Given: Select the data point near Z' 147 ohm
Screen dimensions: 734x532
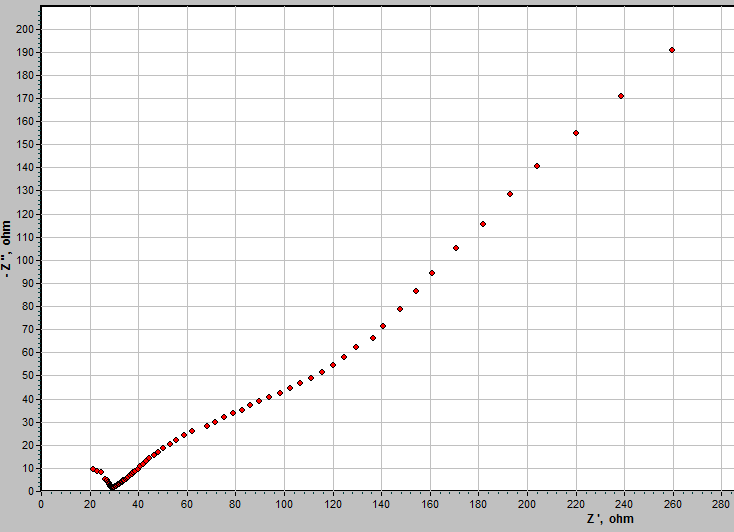Looking at the screenshot, I should 400,309.
